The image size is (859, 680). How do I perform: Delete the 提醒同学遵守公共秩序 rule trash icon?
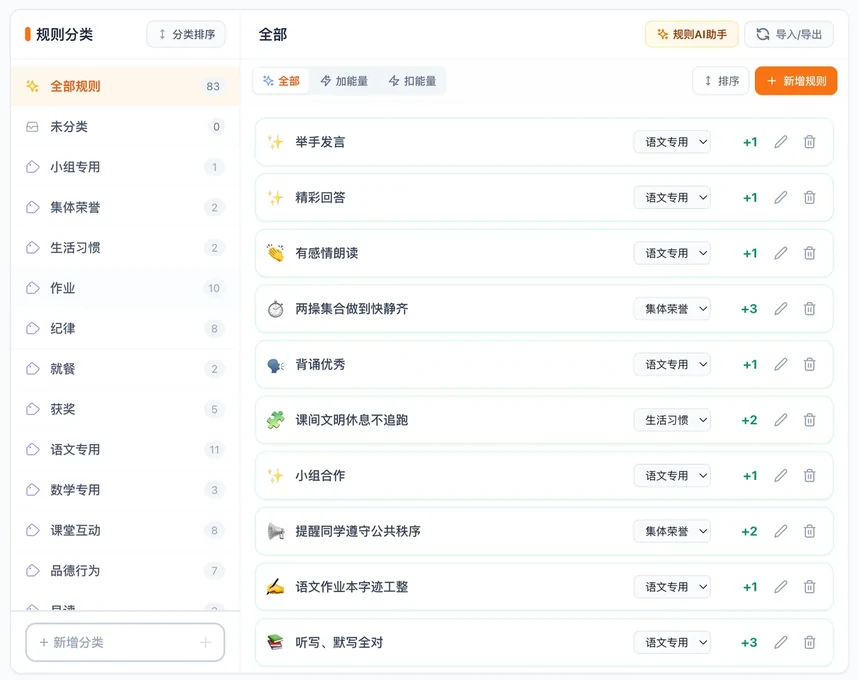tap(809, 531)
